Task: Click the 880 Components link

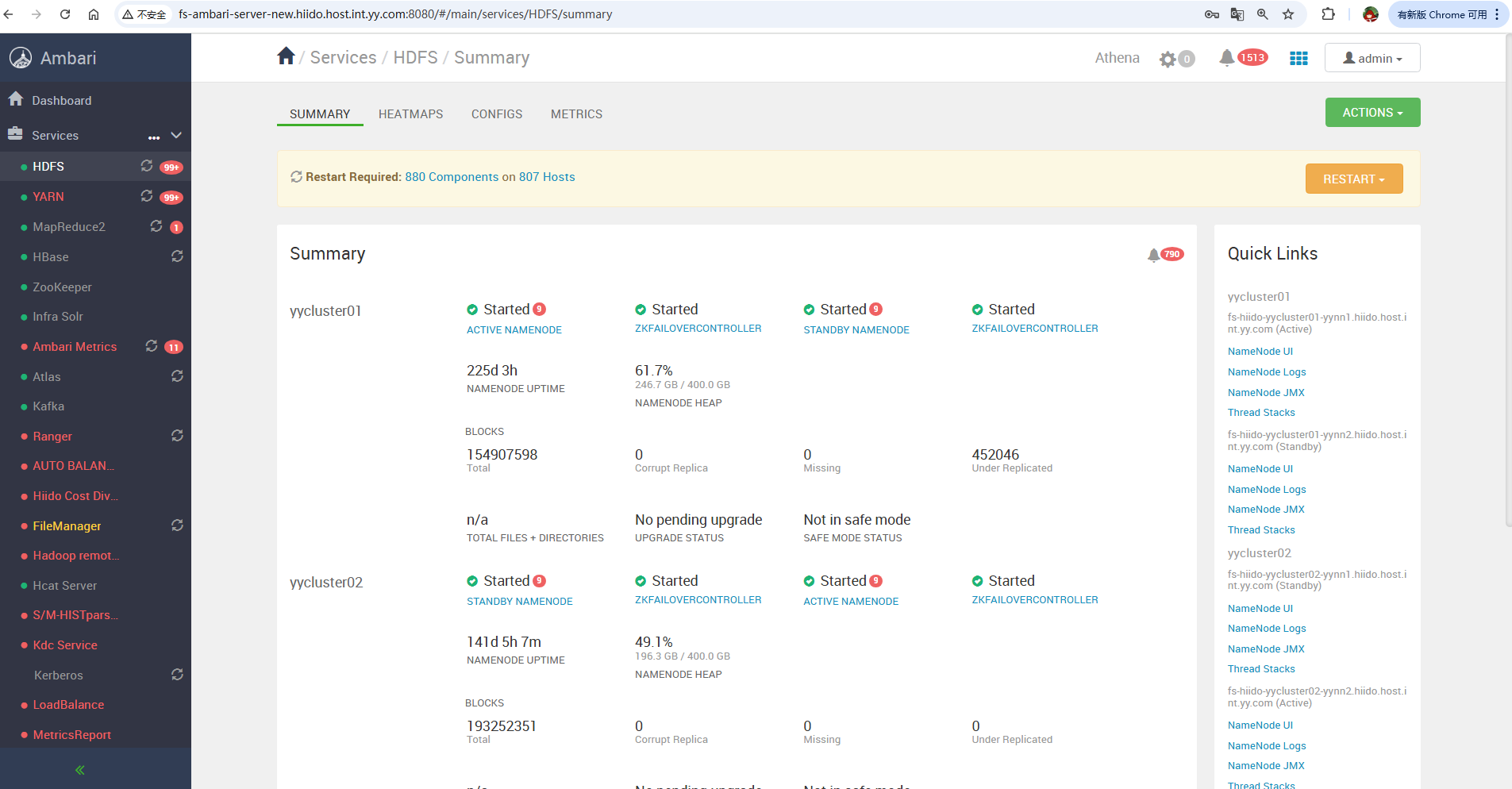Action: (452, 177)
